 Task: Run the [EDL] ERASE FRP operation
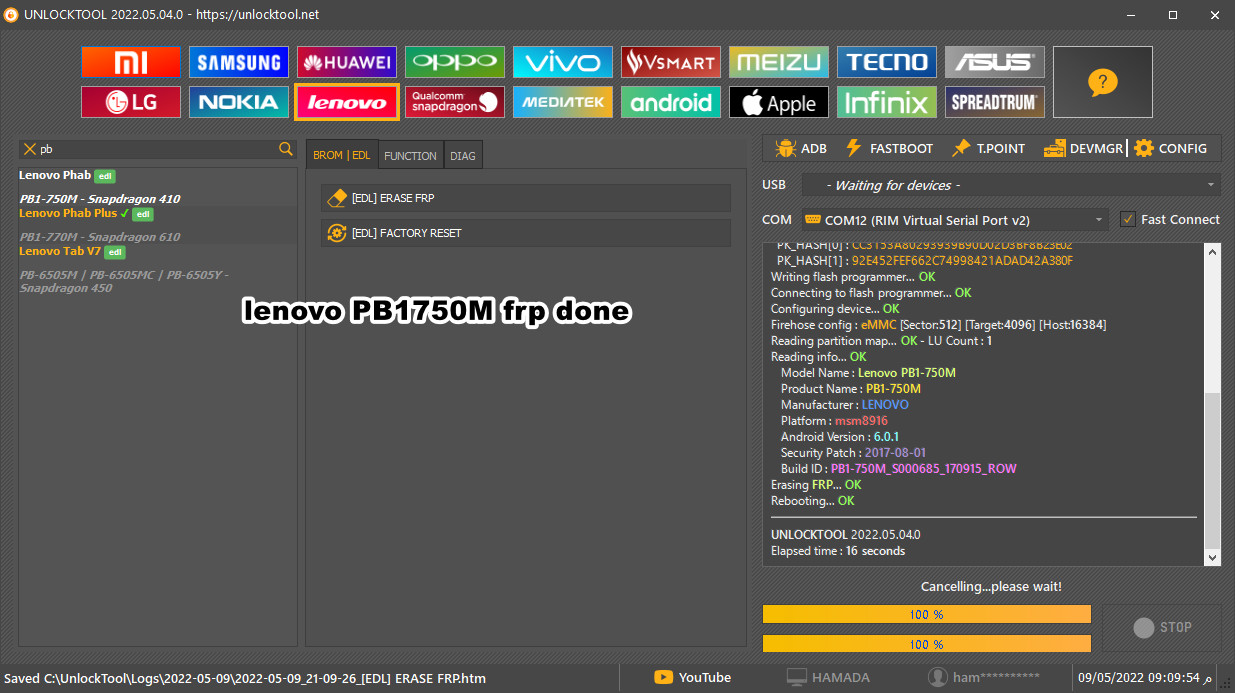point(526,198)
